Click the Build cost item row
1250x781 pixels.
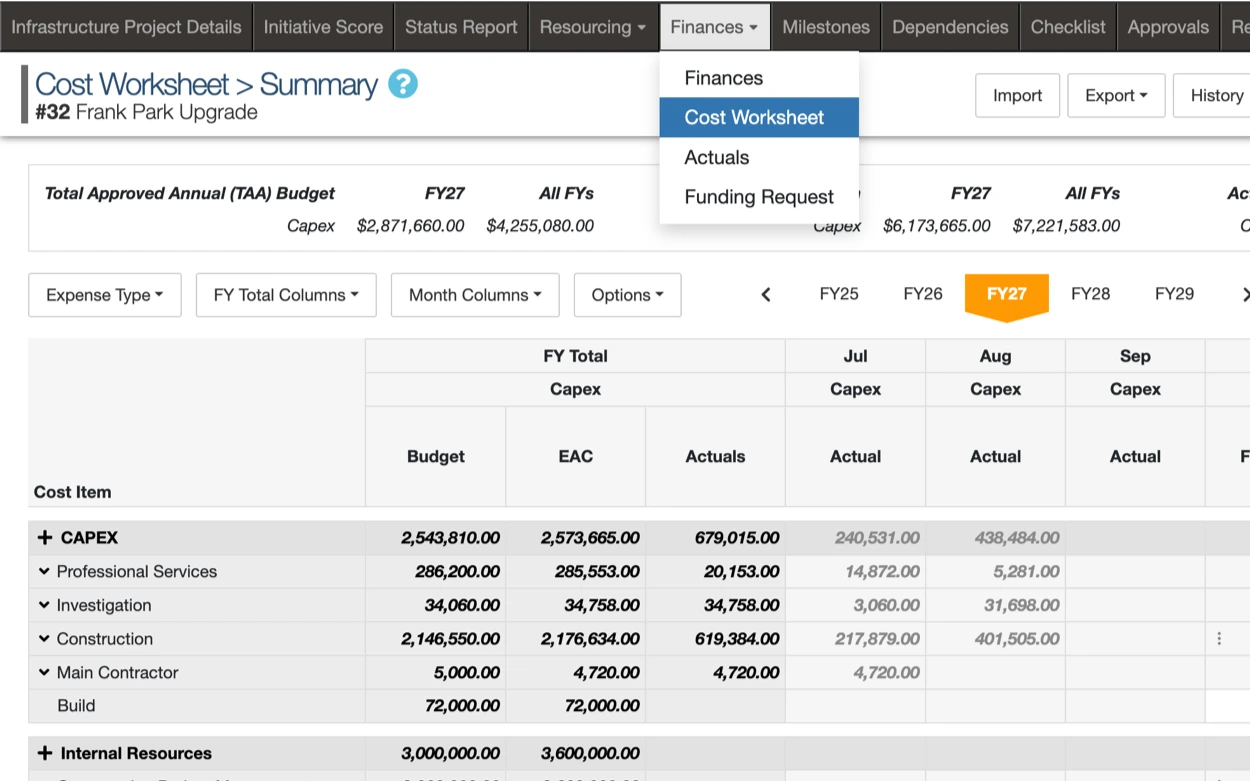[197, 706]
